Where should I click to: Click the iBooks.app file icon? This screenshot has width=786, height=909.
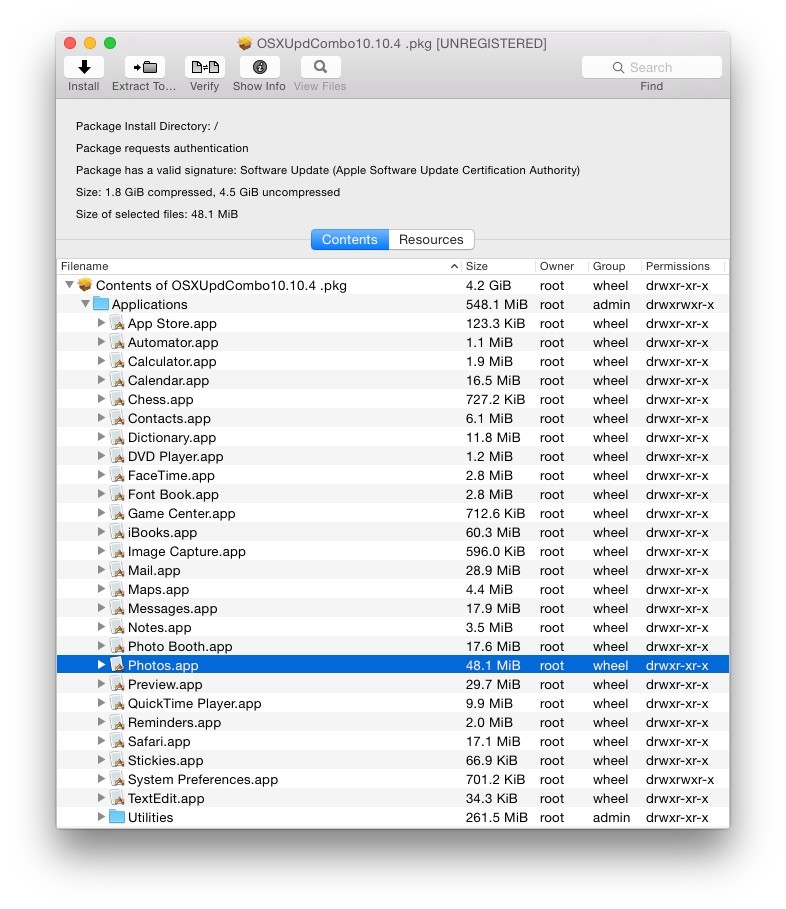117,532
